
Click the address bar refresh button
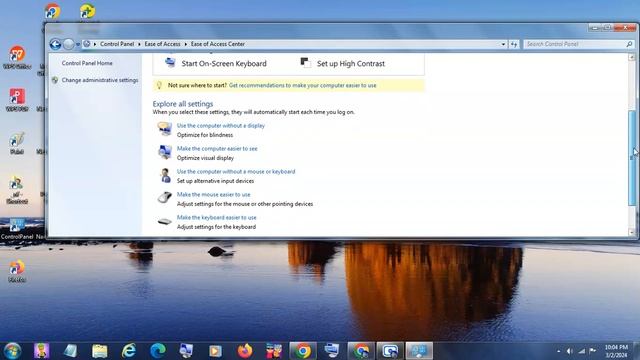[513, 44]
